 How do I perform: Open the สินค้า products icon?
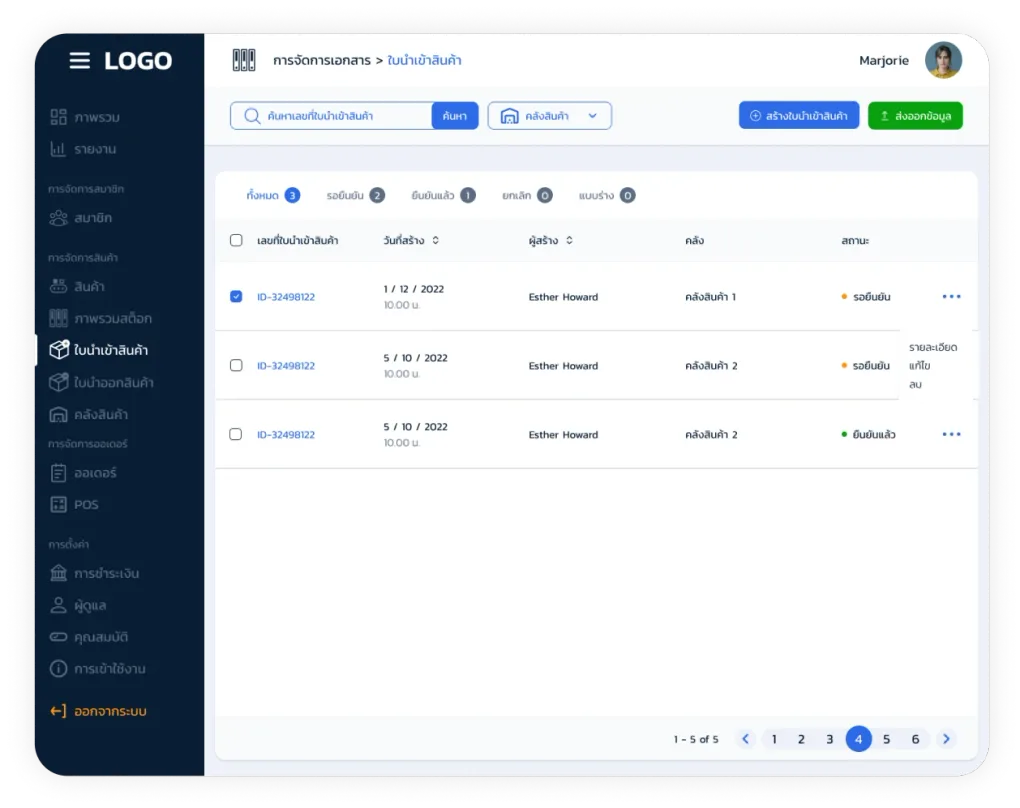point(59,286)
